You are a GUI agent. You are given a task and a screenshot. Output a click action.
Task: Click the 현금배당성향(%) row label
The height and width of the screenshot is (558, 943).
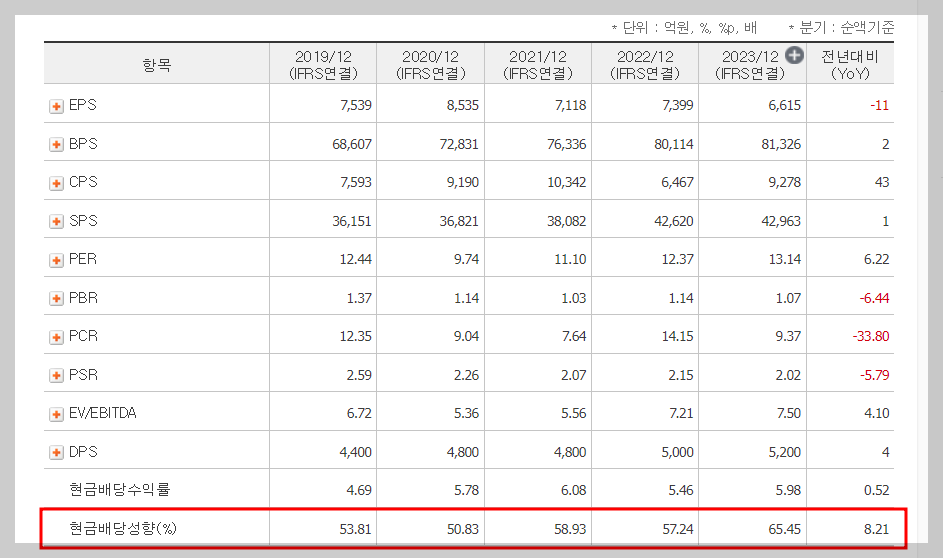[x=123, y=528]
